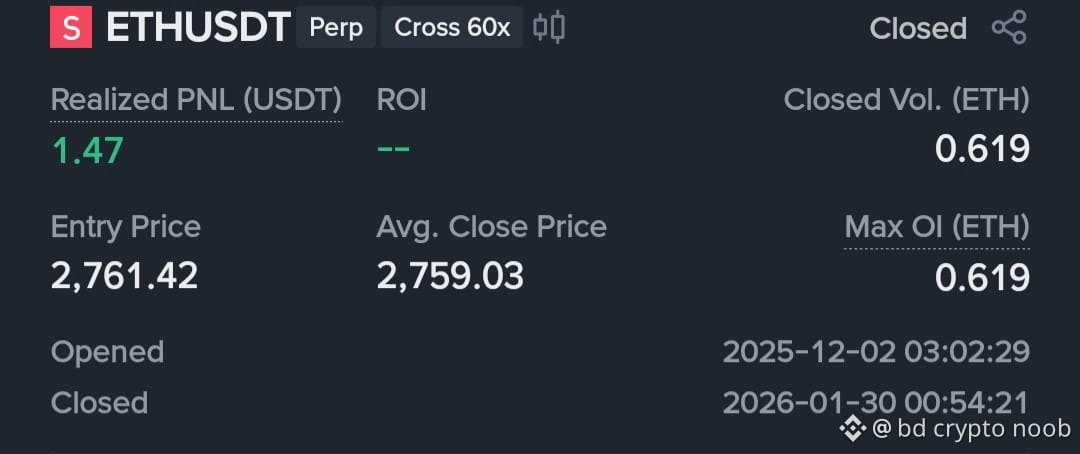The width and height of the screenshot is (1080, 454).
Task: Click the red S short-side badge
Action: tap(70, 28)
